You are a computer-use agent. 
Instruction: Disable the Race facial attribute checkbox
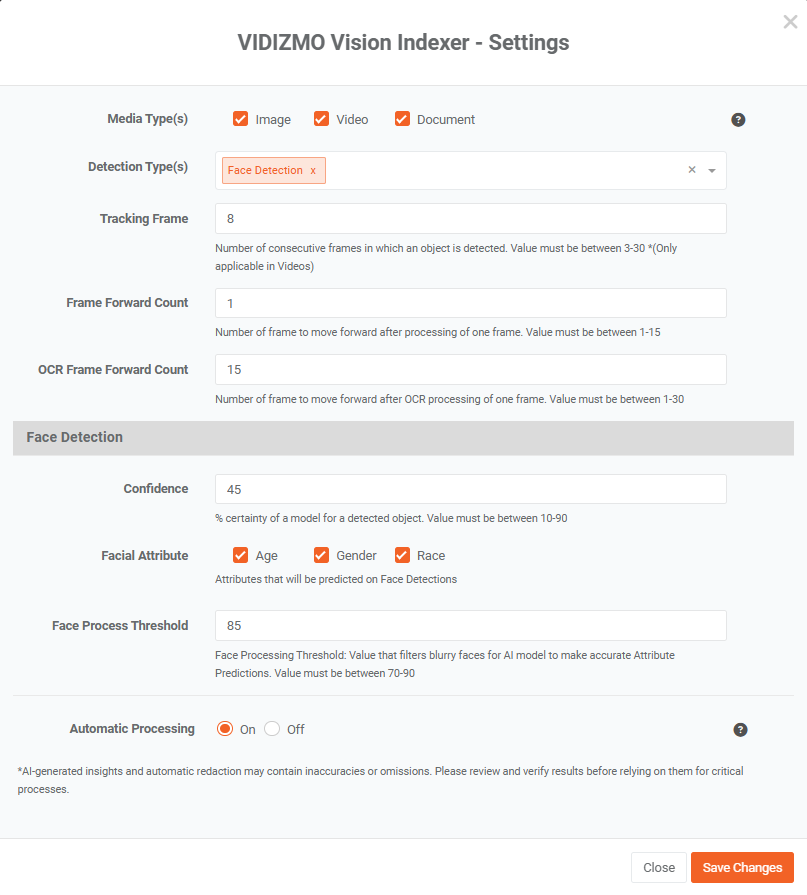click(403, 555)
